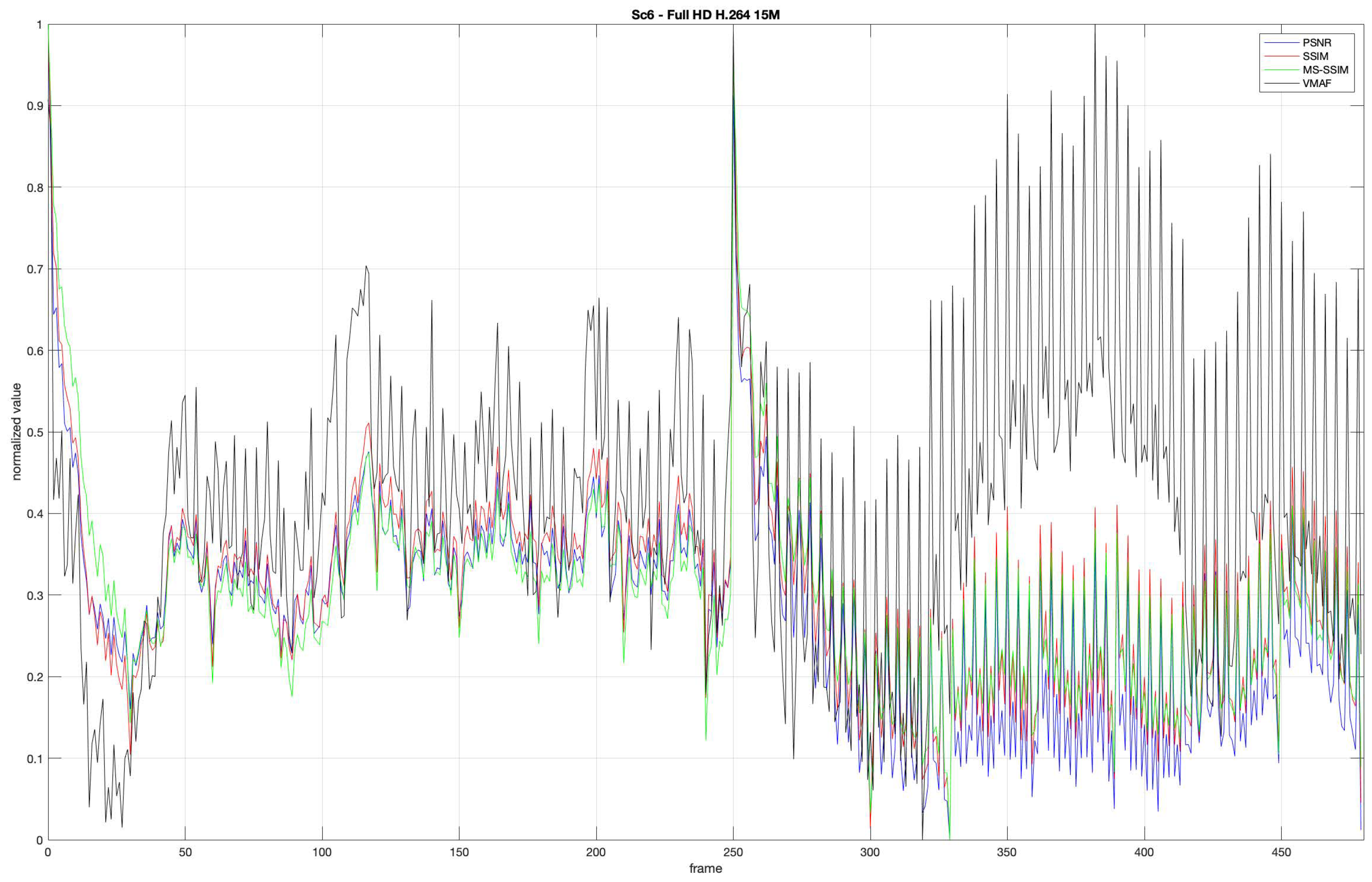Viewport: 1372px width, 882px height.
Task: Click the plot title Sc6 - Full HD H.264 15M
Action: 705,15
